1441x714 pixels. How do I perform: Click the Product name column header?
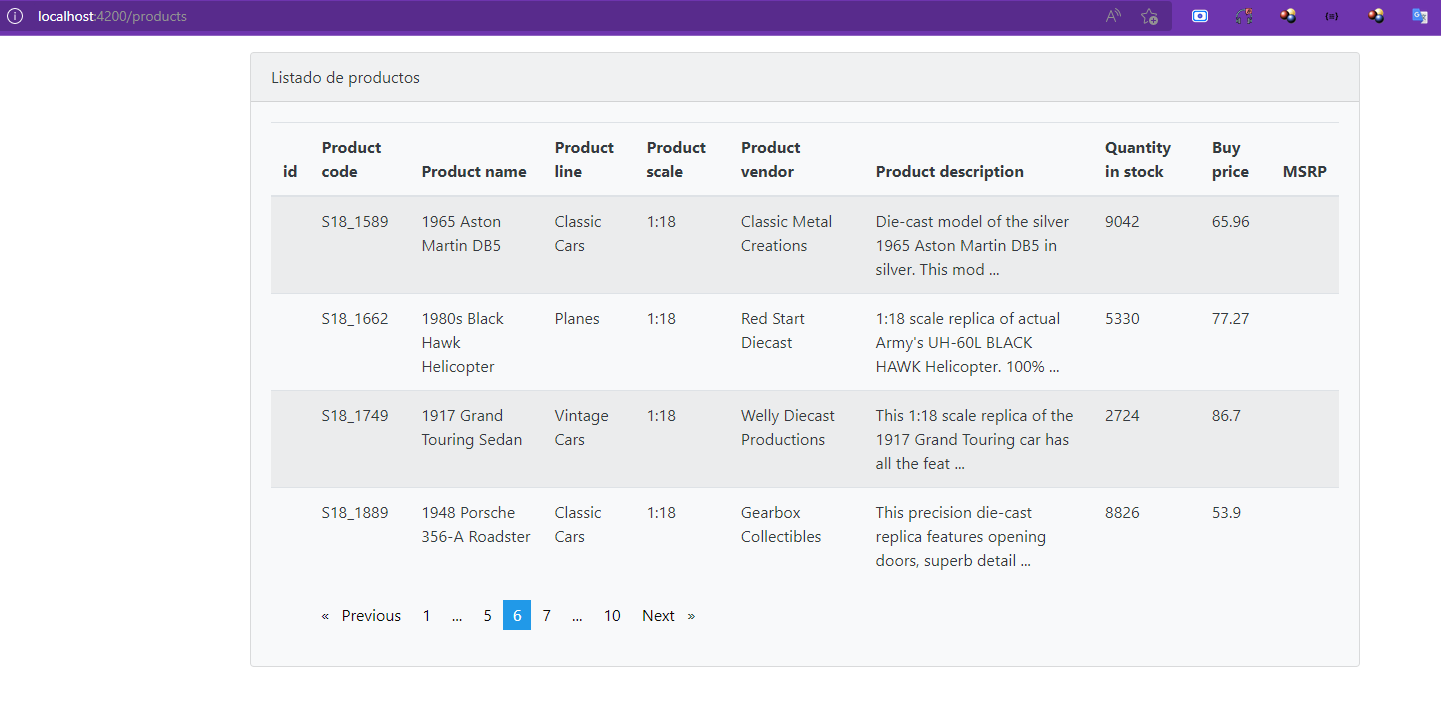click(x=474, y=172)
